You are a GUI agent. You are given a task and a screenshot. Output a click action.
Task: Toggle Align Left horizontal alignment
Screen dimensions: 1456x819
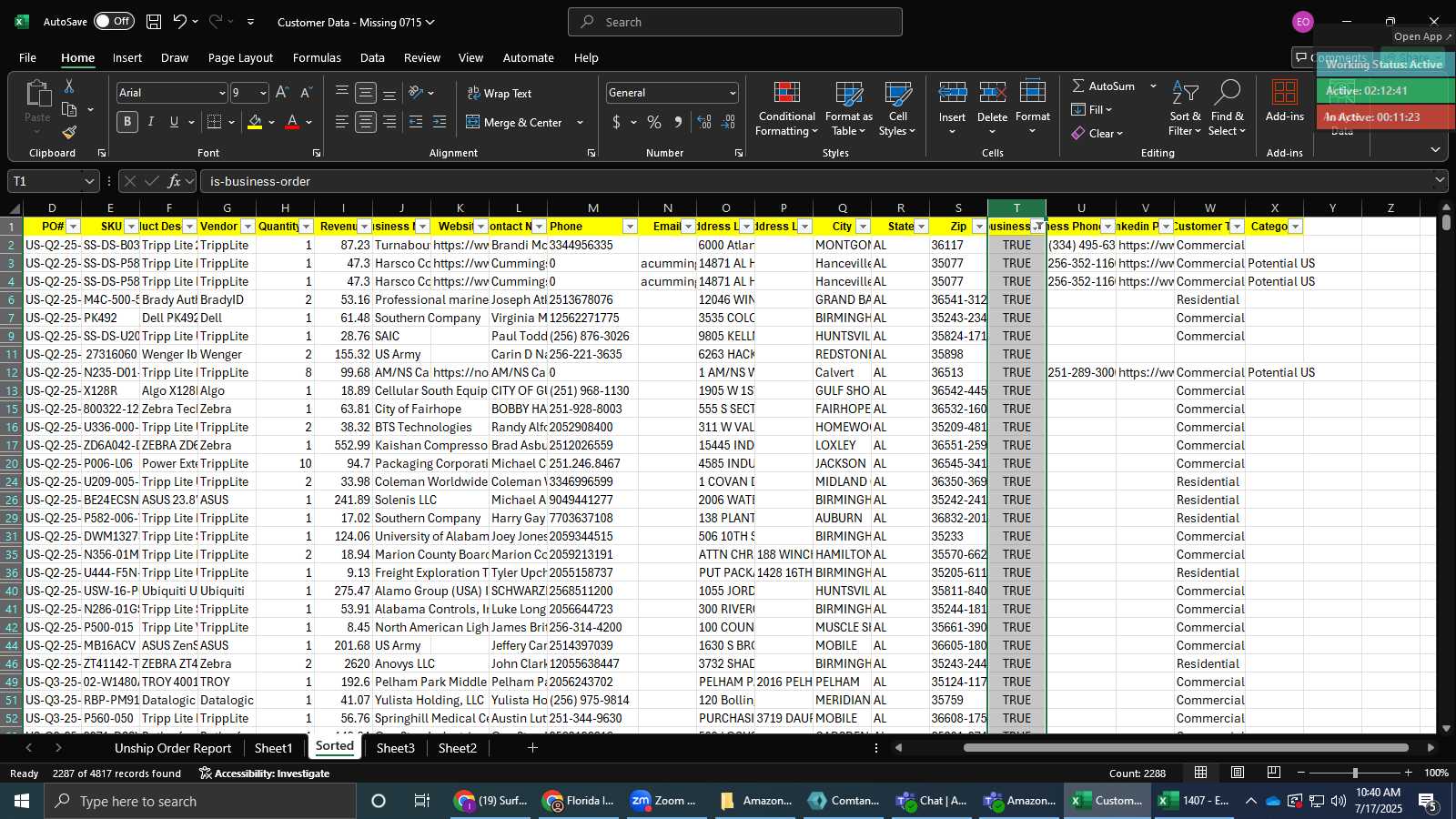(x=342, y=122)
